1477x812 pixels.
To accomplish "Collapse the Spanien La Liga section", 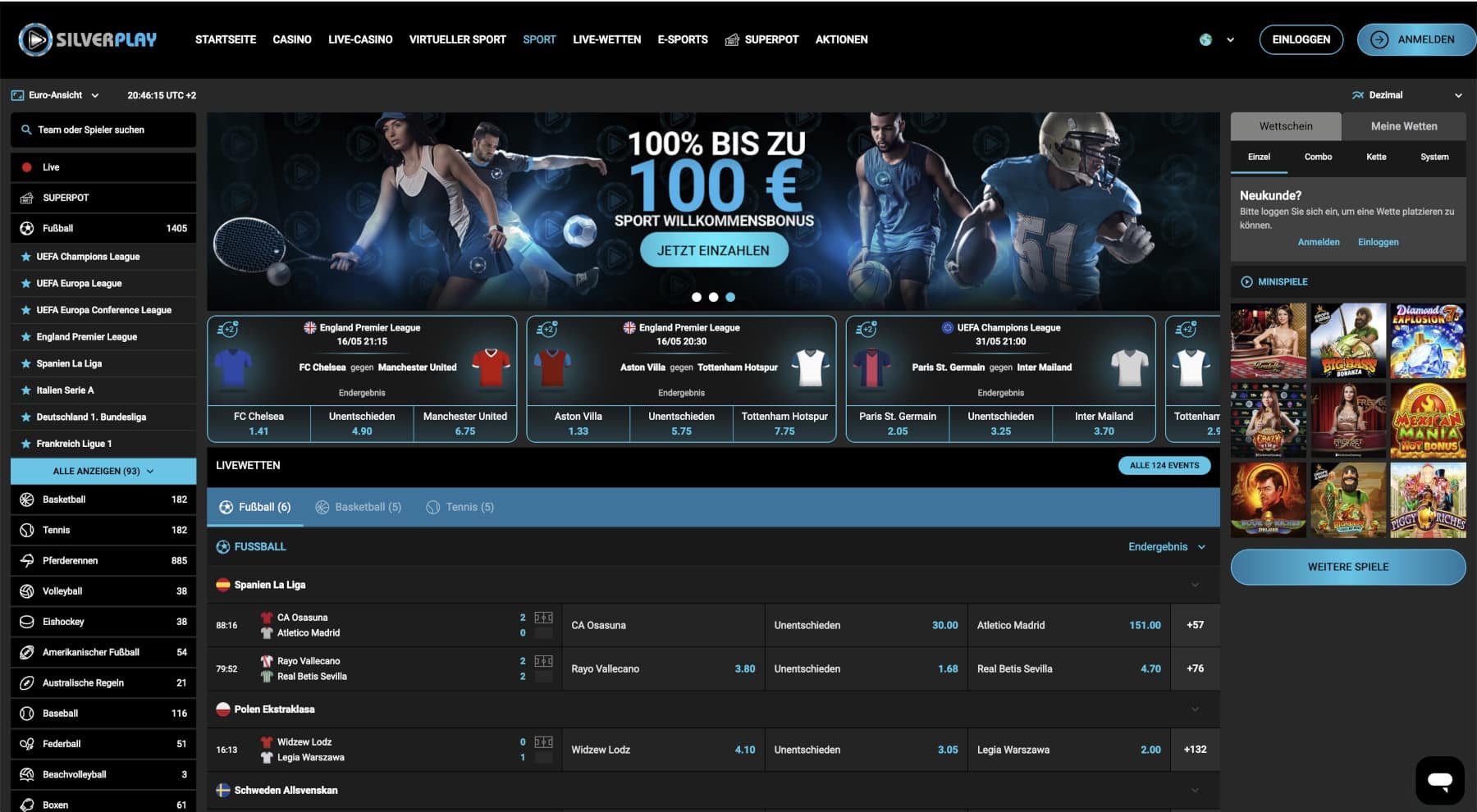I will [x=1195, y=585].
